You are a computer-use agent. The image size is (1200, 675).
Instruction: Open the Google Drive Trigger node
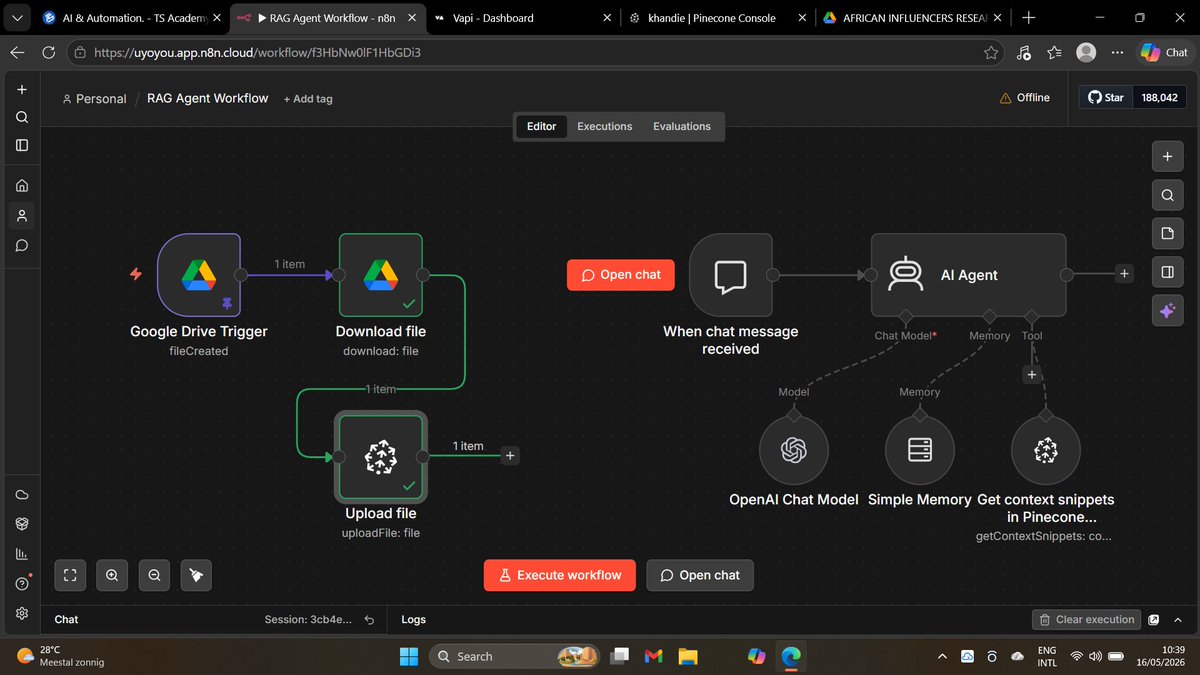(199, 274)
